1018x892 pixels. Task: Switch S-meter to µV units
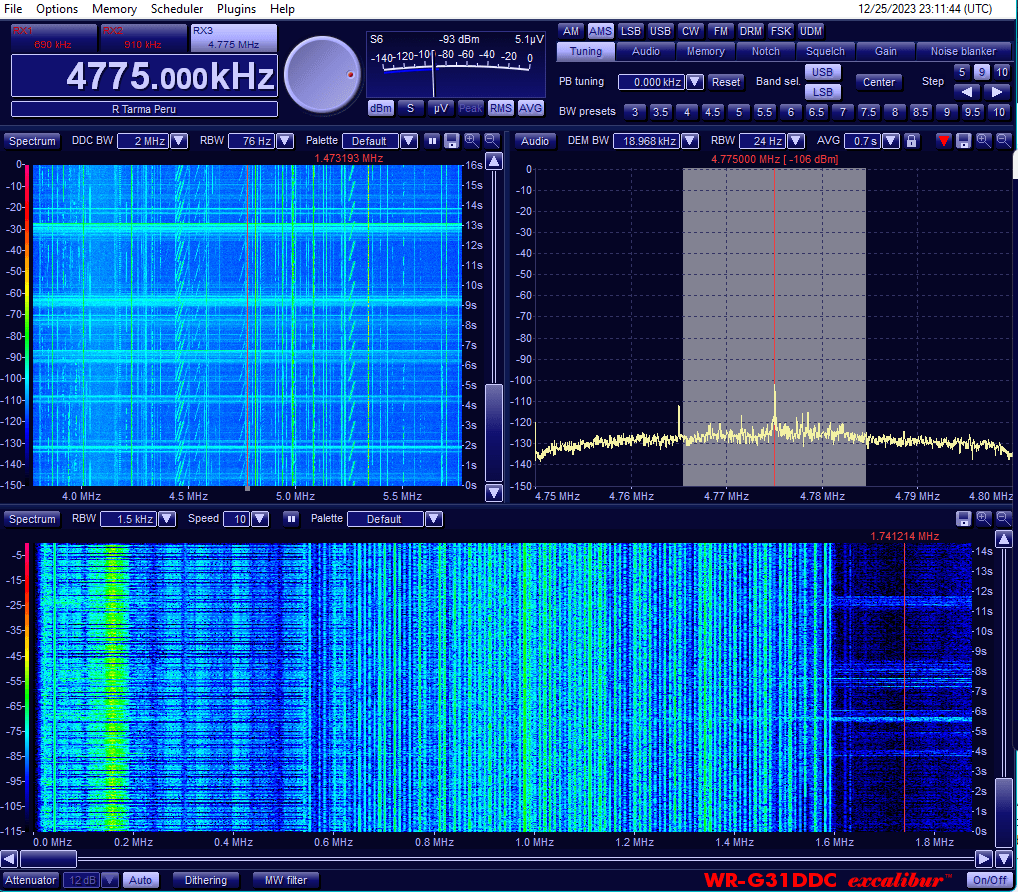click(x=441, y=108)
